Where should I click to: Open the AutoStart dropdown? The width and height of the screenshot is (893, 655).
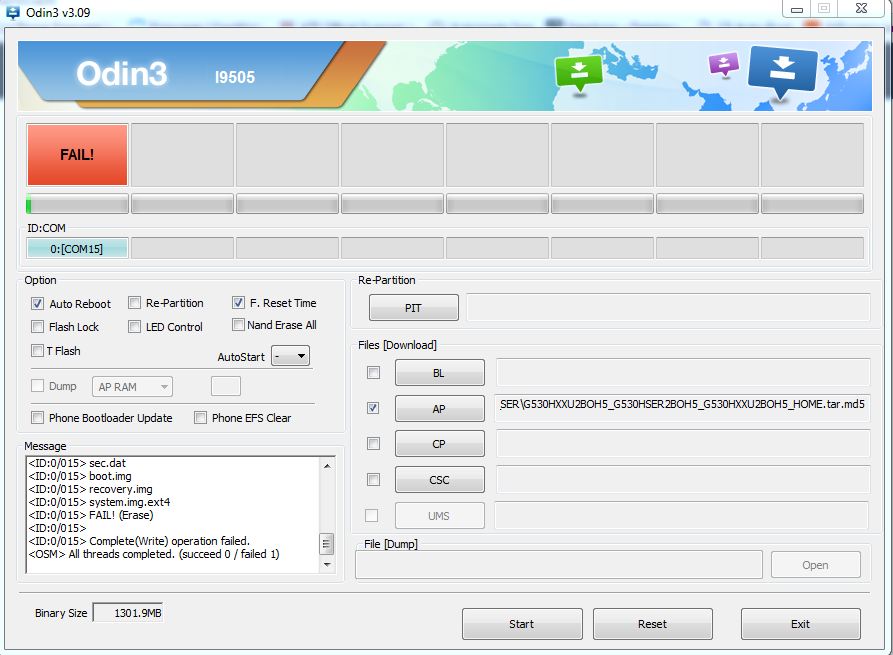point(290,357)
